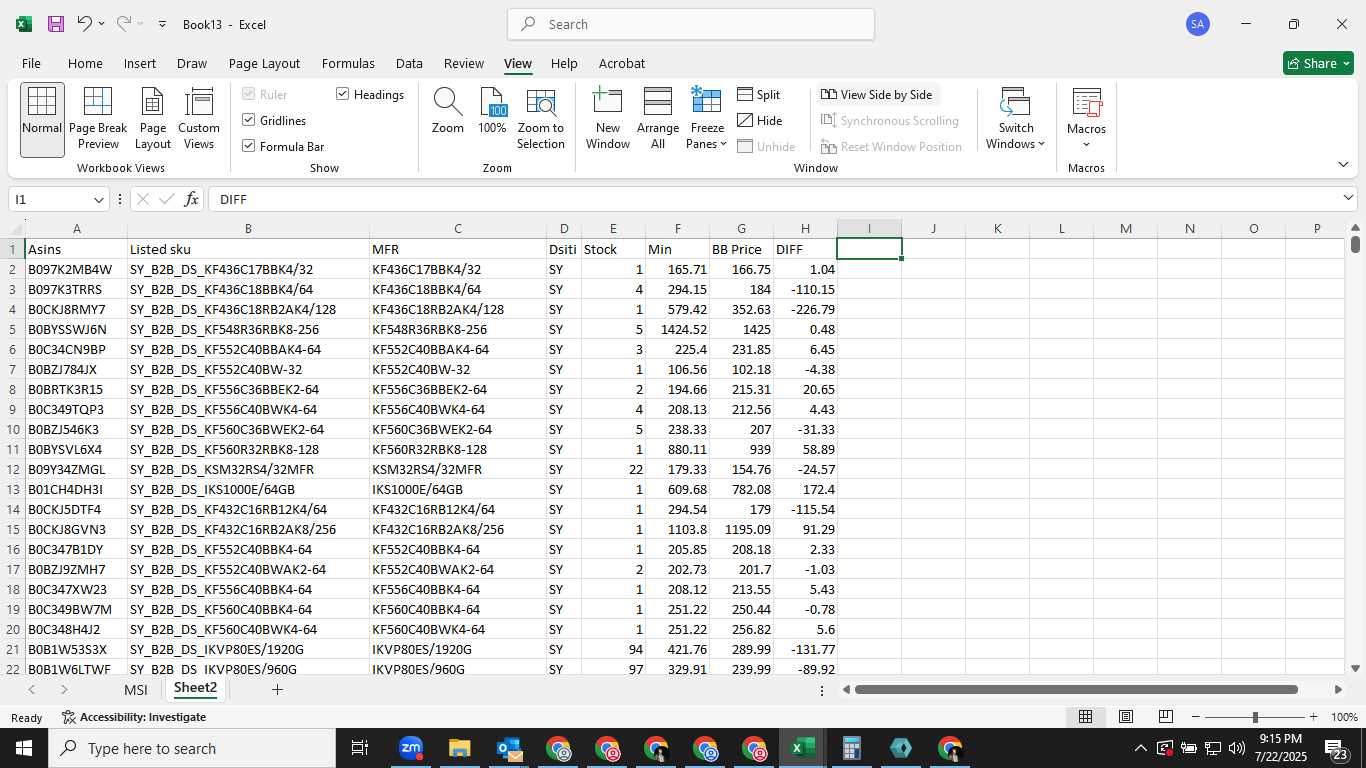Open Customize Quick Access Toolbar dropdown
The height and width of the screenshot is (768, 1366).
pyautogui.click(x=162, y=24)
